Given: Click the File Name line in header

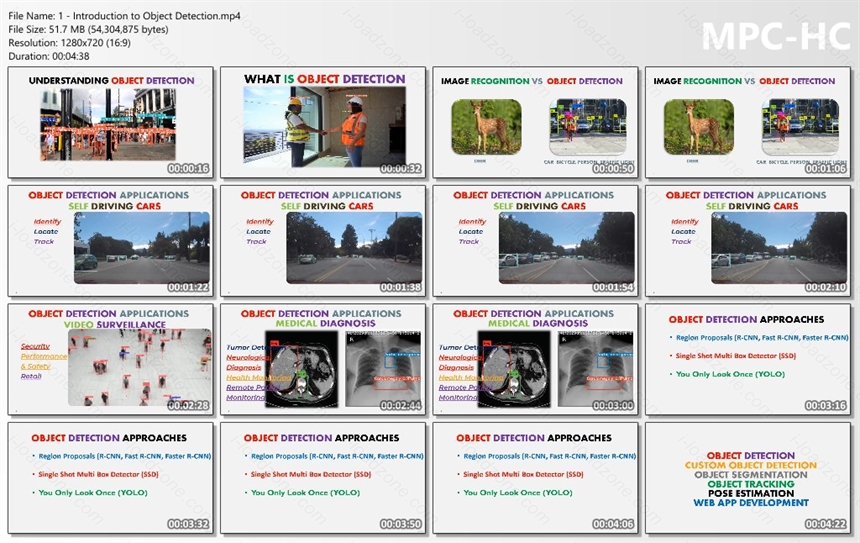Looking at the screenshot, I should pos(125,16).
